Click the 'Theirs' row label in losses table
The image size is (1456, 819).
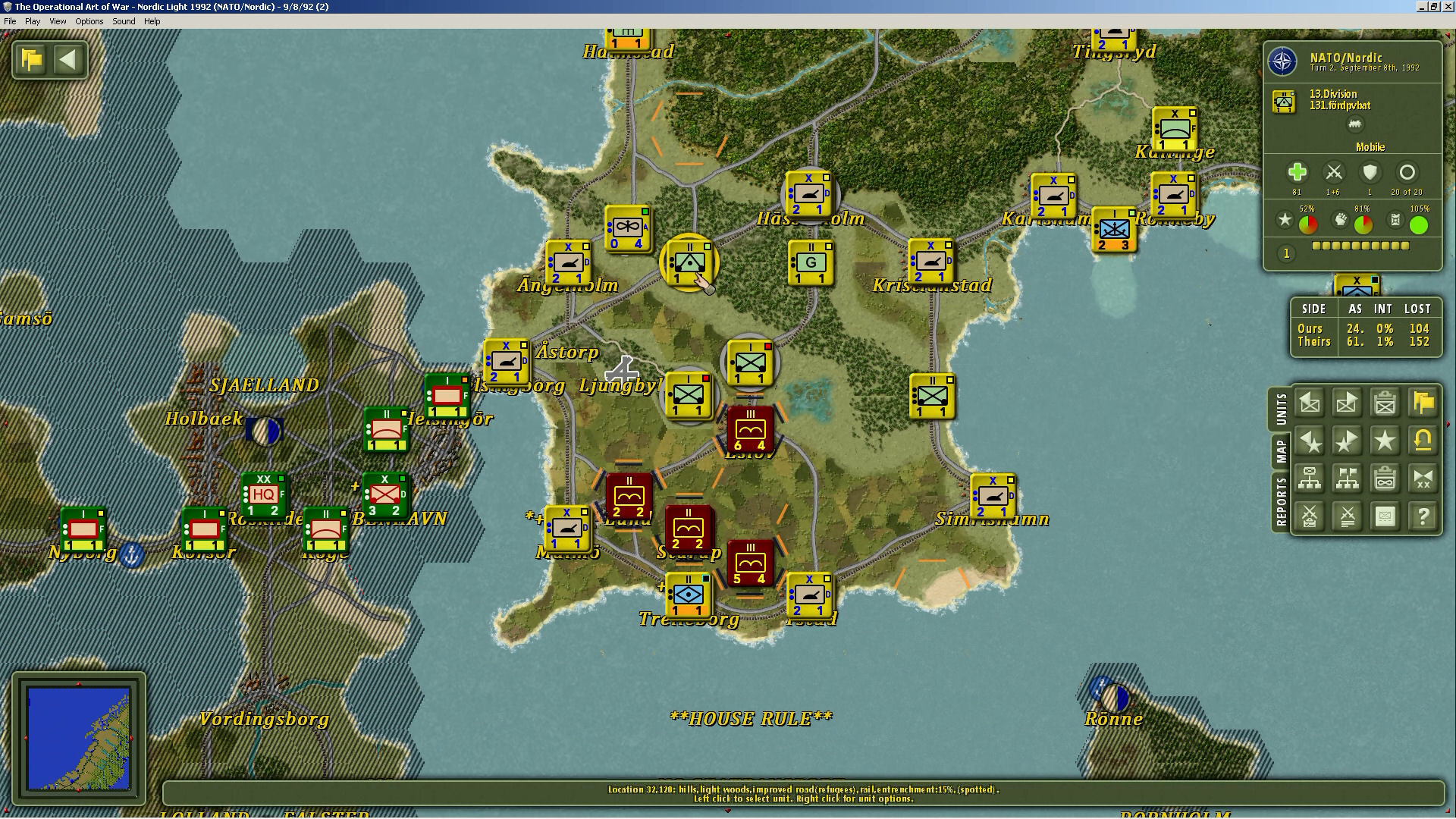1314,342
